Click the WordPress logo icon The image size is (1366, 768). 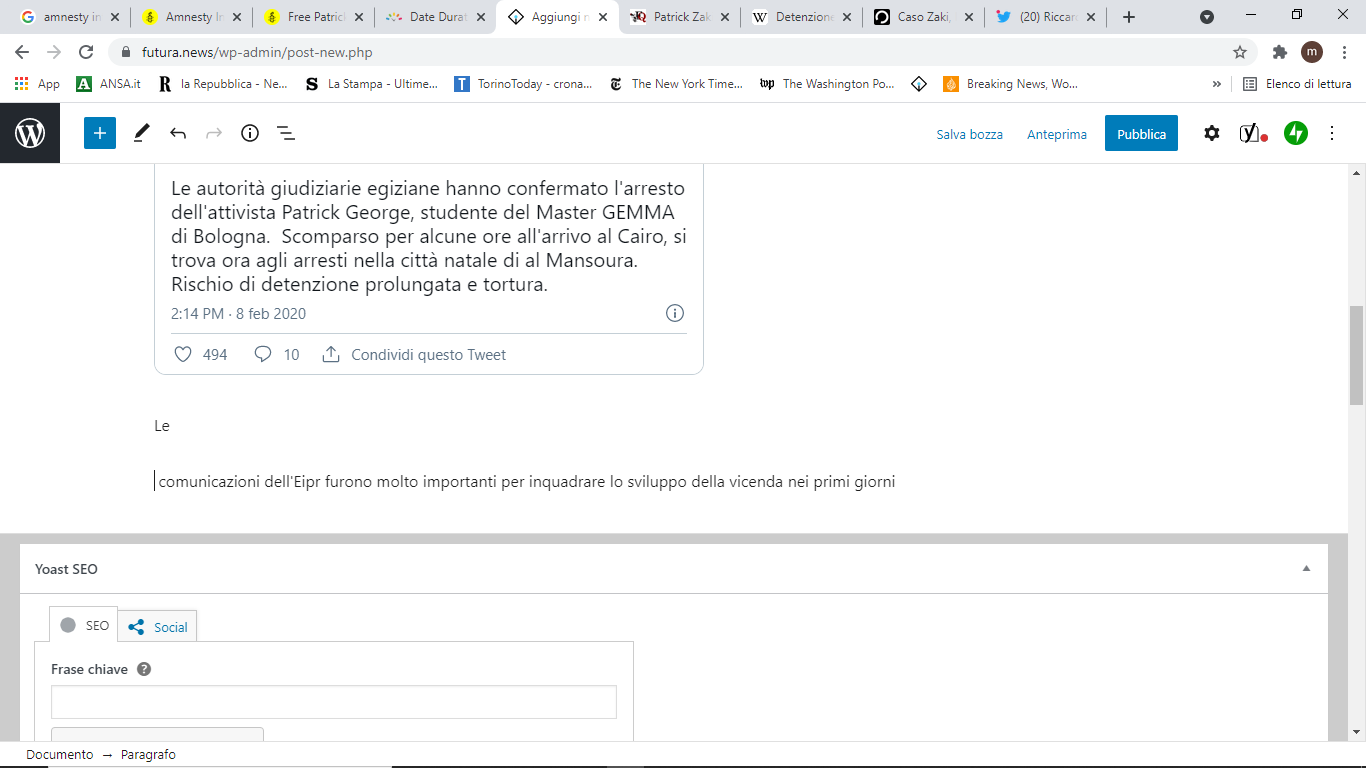pos(30,133)
